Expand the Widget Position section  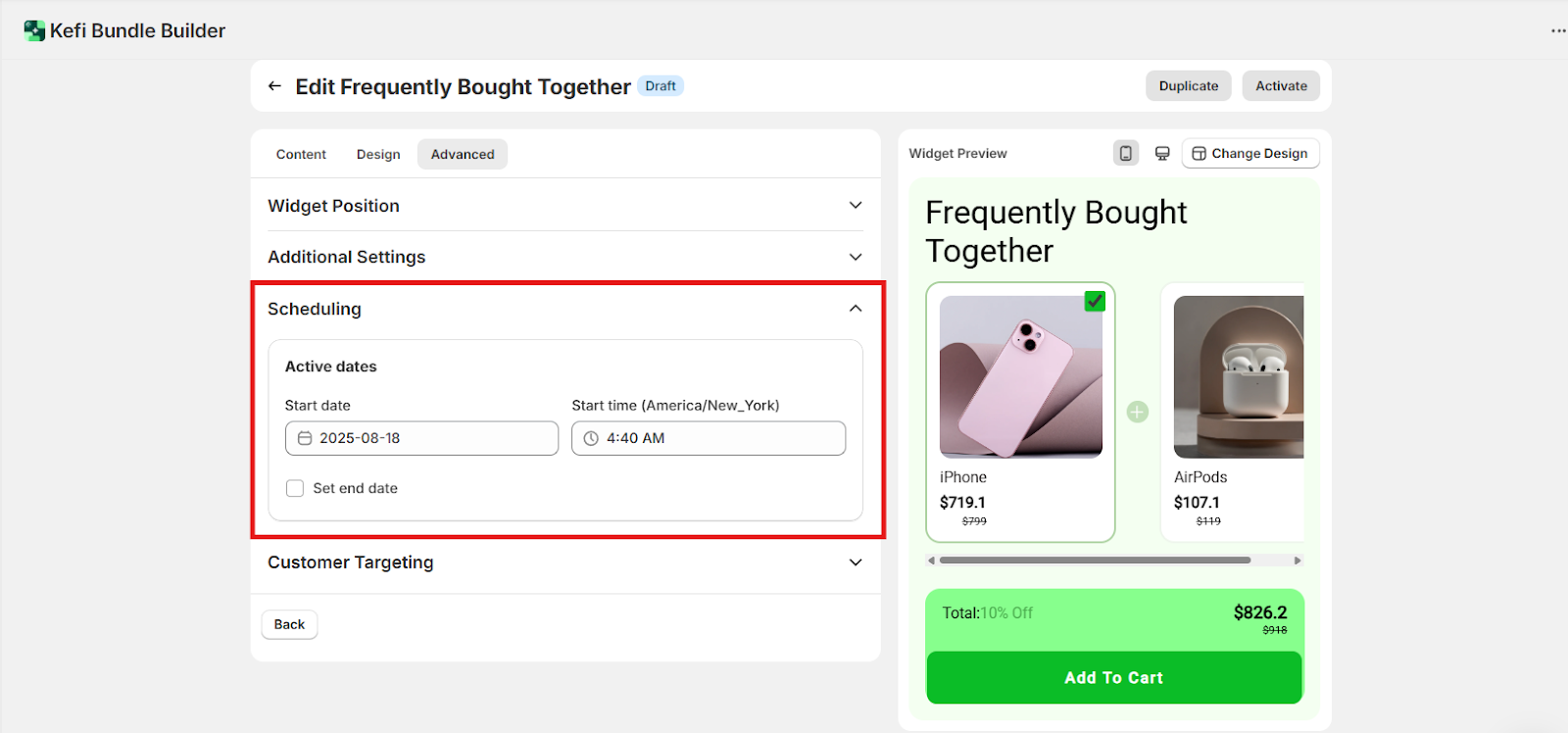(856, 206)
